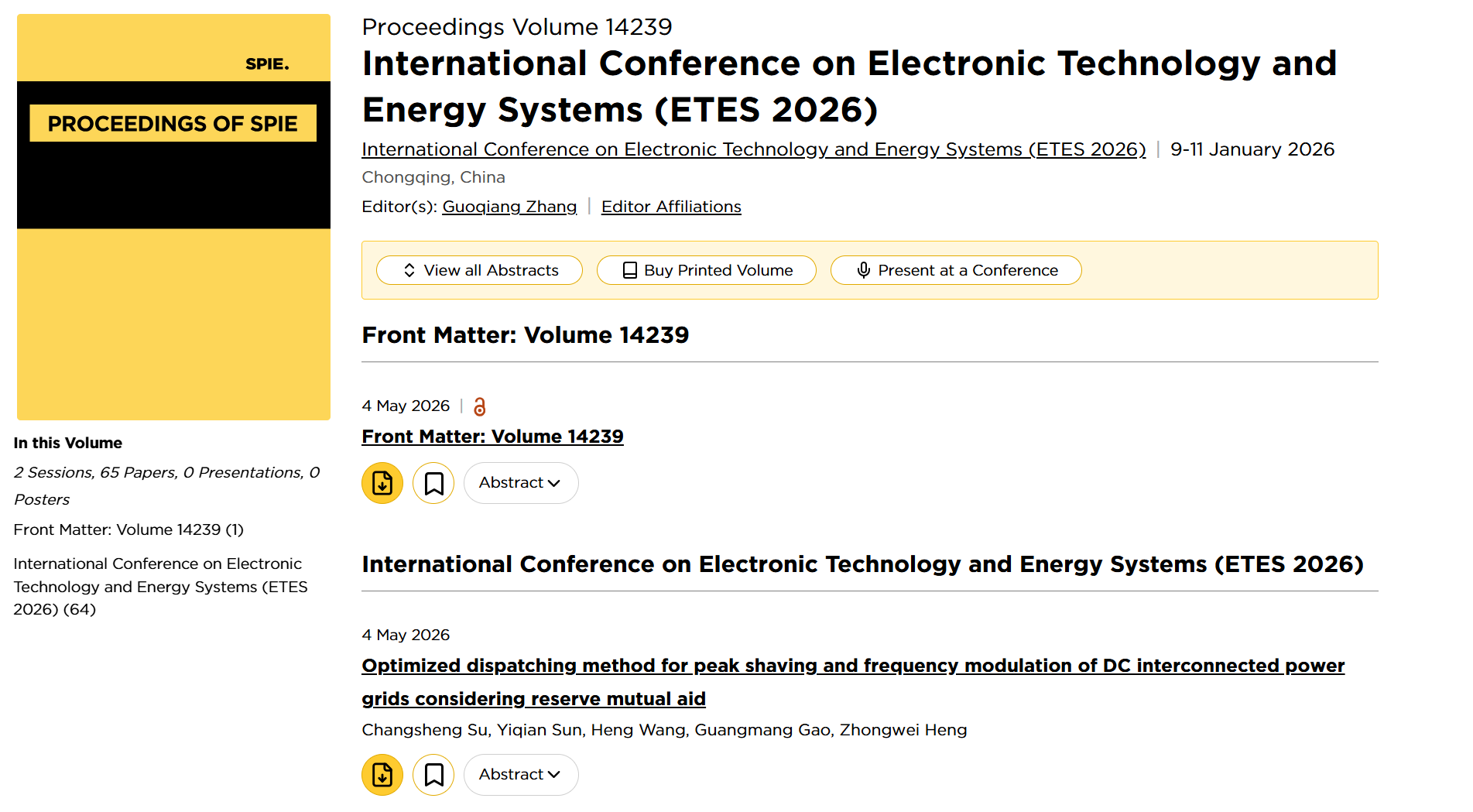Open Editor Affiliations link
The width and height of the screenshot is (1473, 812).
[x=671, y=207]
